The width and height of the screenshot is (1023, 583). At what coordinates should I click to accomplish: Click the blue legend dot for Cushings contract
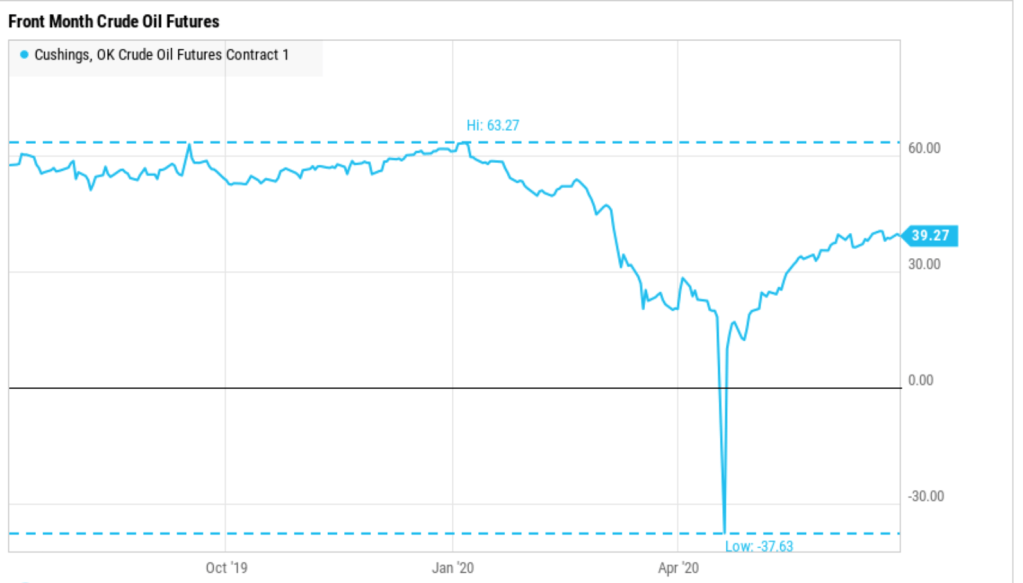pyautogui.click(x=24, y=55)
